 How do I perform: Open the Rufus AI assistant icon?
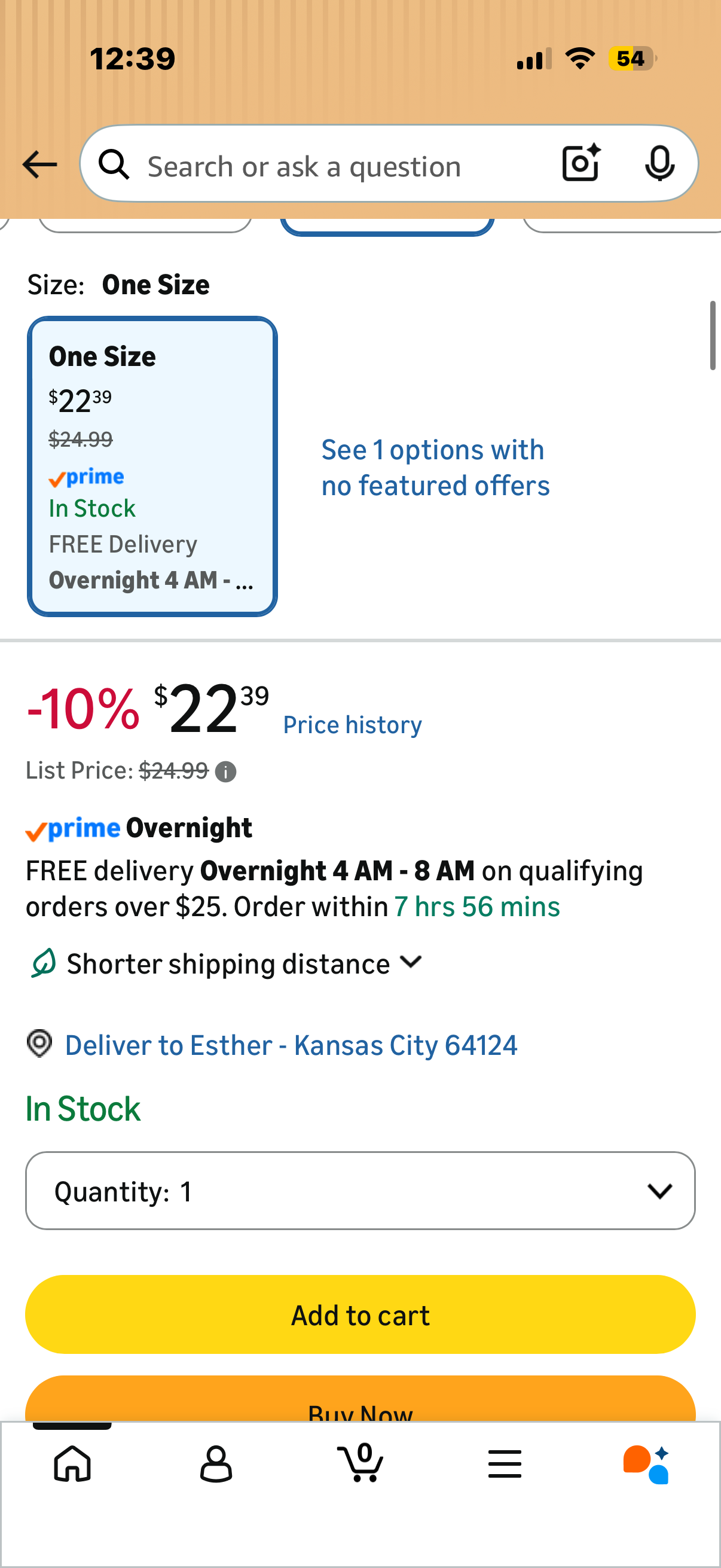pyautogui.click(x=646, y=1464)
